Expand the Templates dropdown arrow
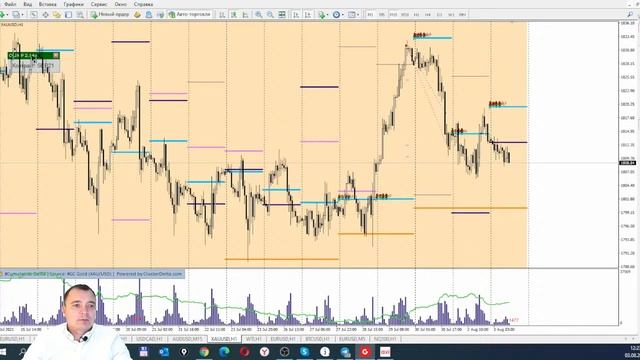 [358, 15]
